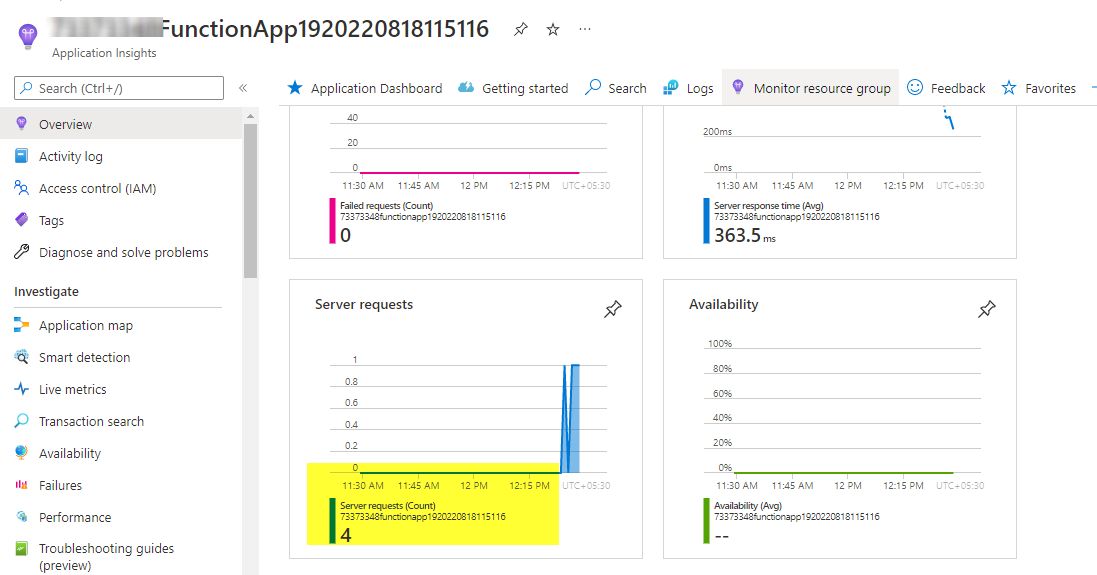Image resolution: width=1097 pixels, height=575 pixels.
Task: Click the sidebar scroll up arrow
Action: (x=250, y=116)
